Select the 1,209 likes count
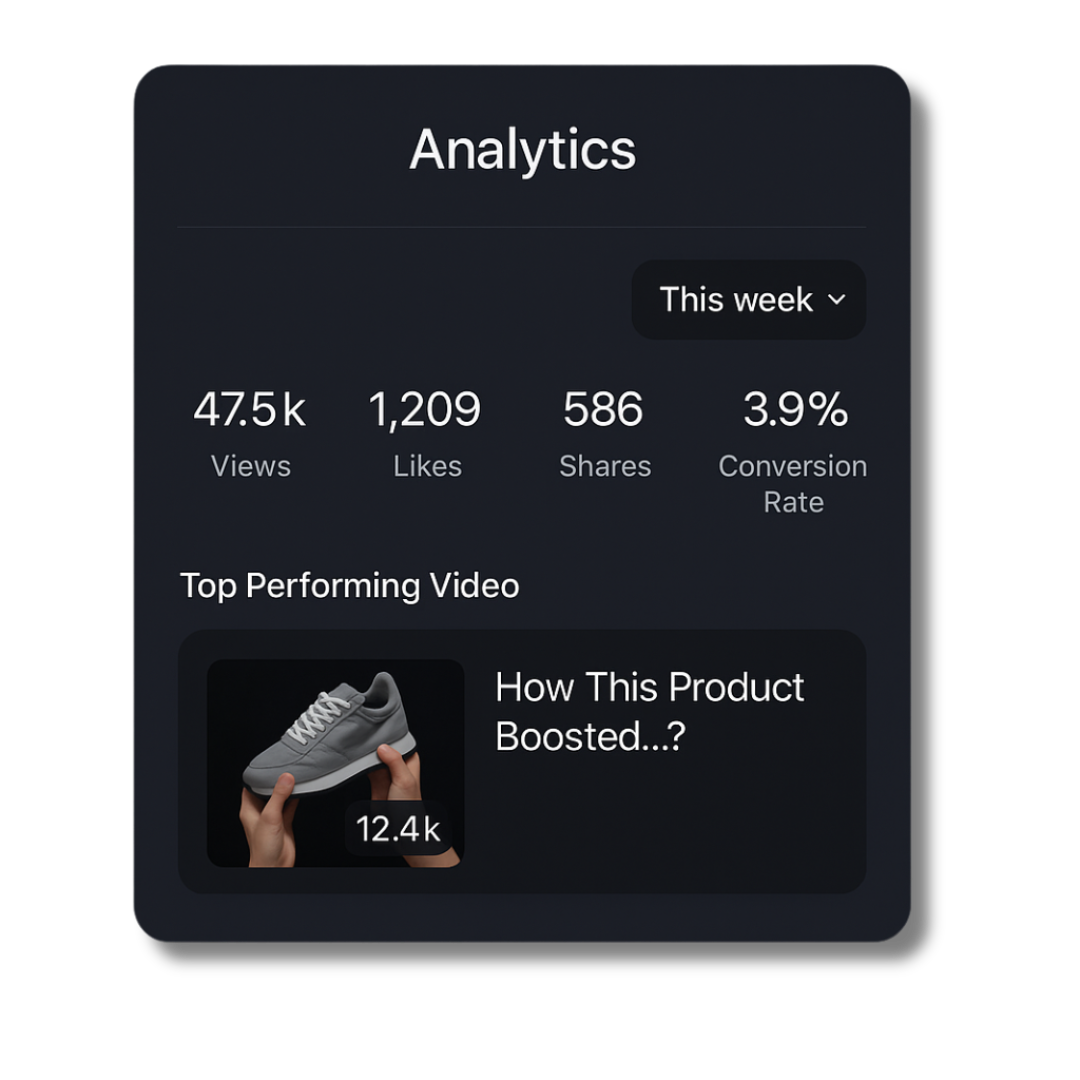Image resolution: width=1080 pixels, height=1080 pixels. pyautogui.click(x=425, y=410)
